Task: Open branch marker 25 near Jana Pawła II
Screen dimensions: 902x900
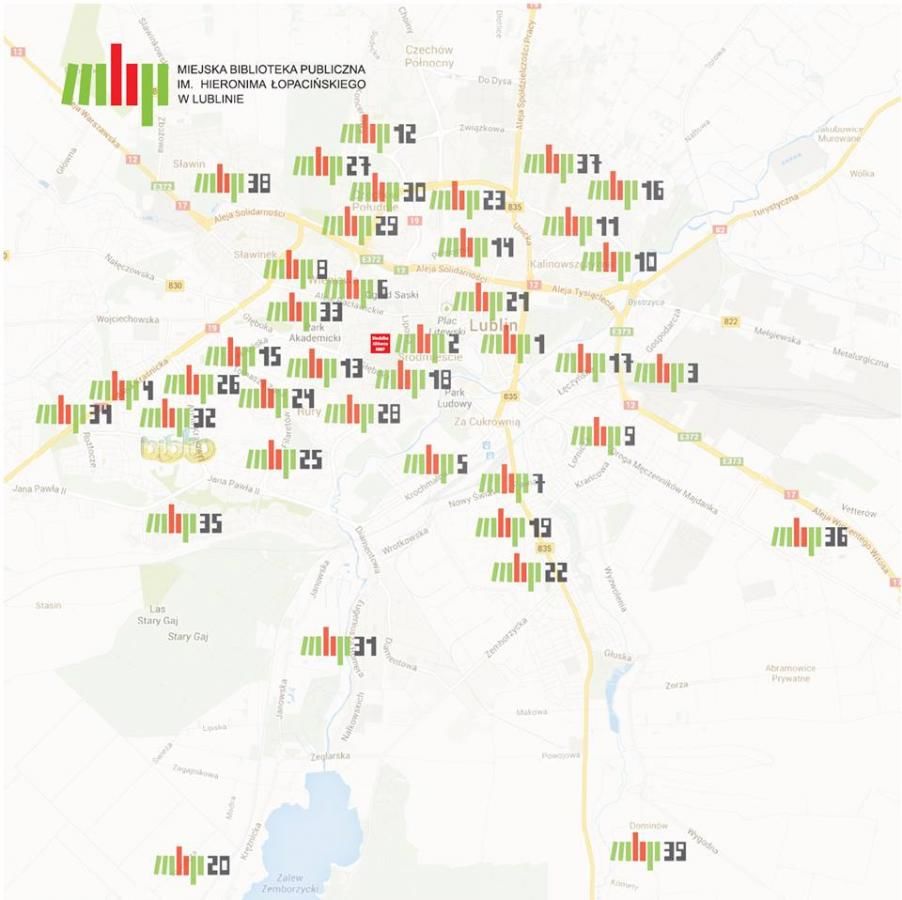Action: 284,459
